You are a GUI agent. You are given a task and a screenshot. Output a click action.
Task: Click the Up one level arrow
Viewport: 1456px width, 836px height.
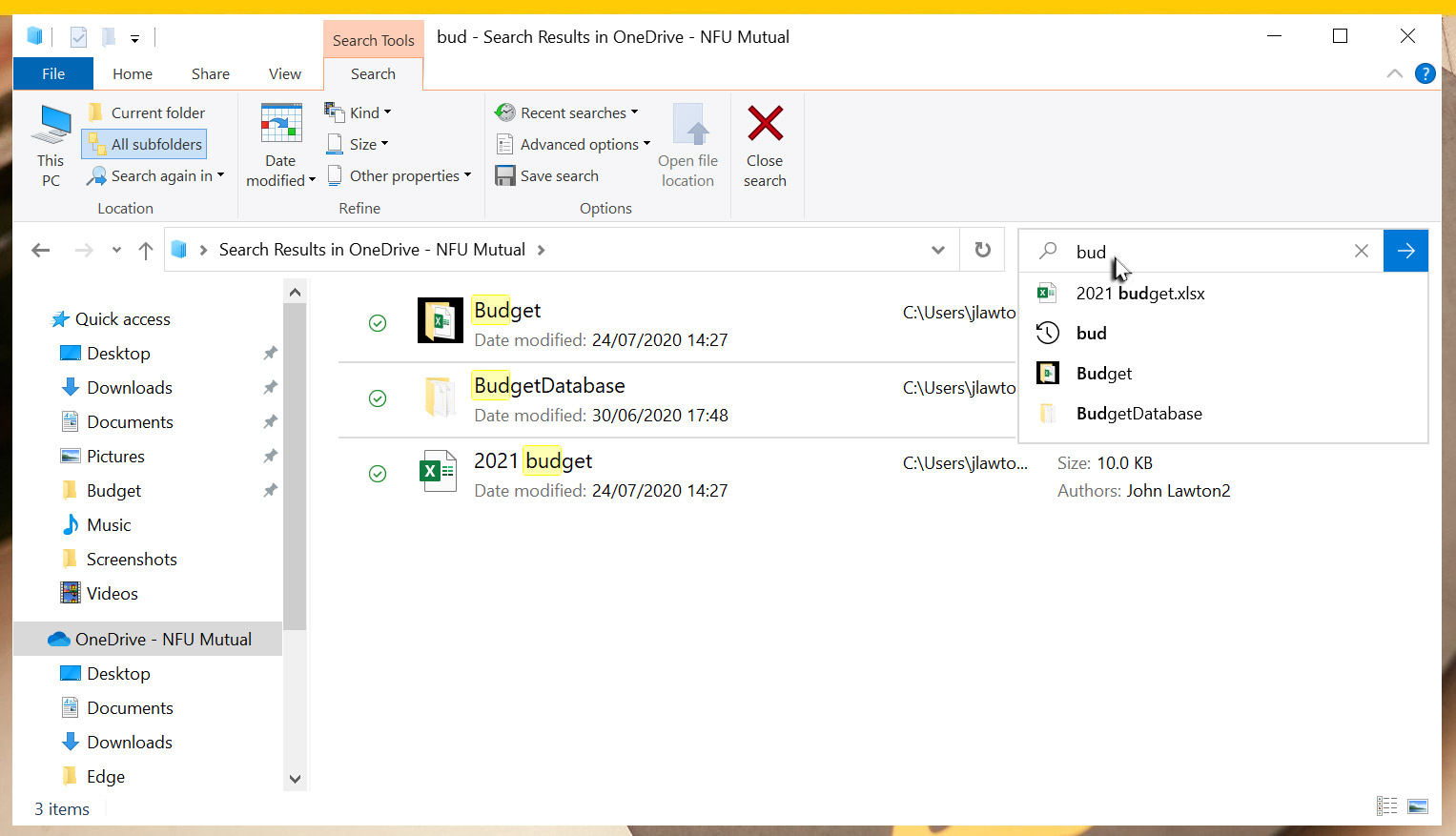coord(145,251)
